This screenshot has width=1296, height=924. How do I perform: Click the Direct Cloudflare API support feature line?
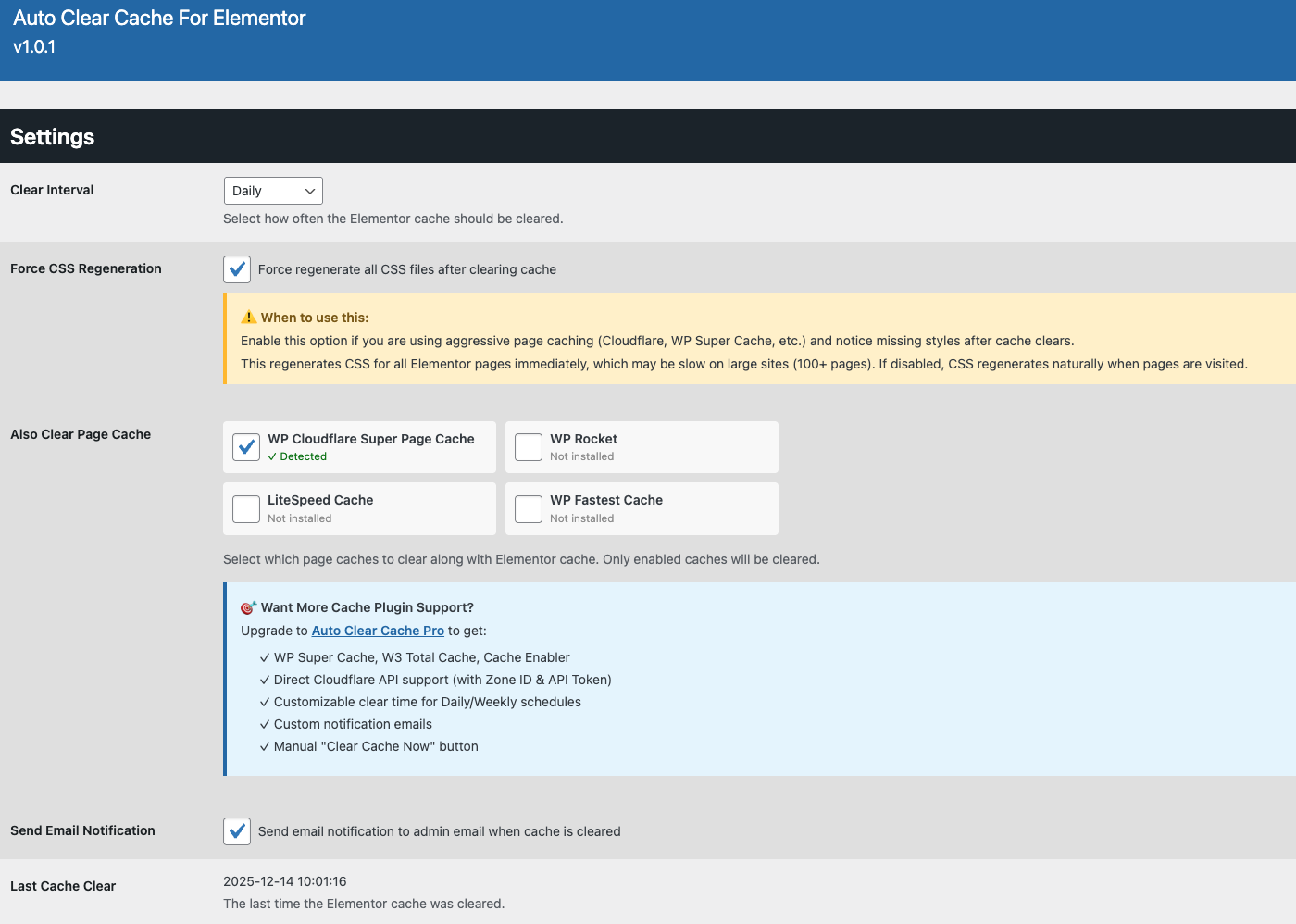click(442, 680)
